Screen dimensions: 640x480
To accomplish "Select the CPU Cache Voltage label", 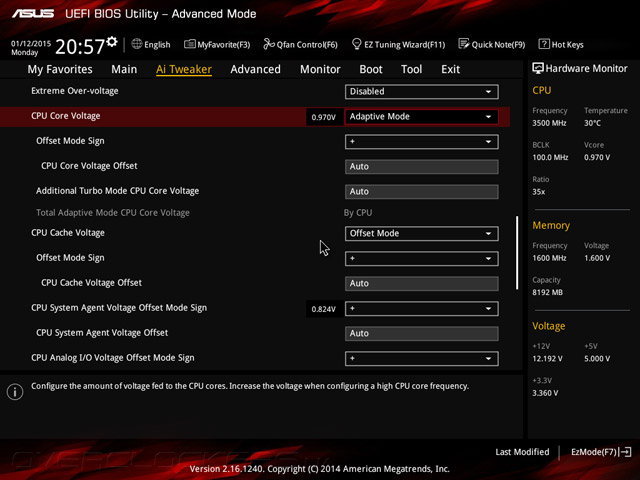I will 68,233.
